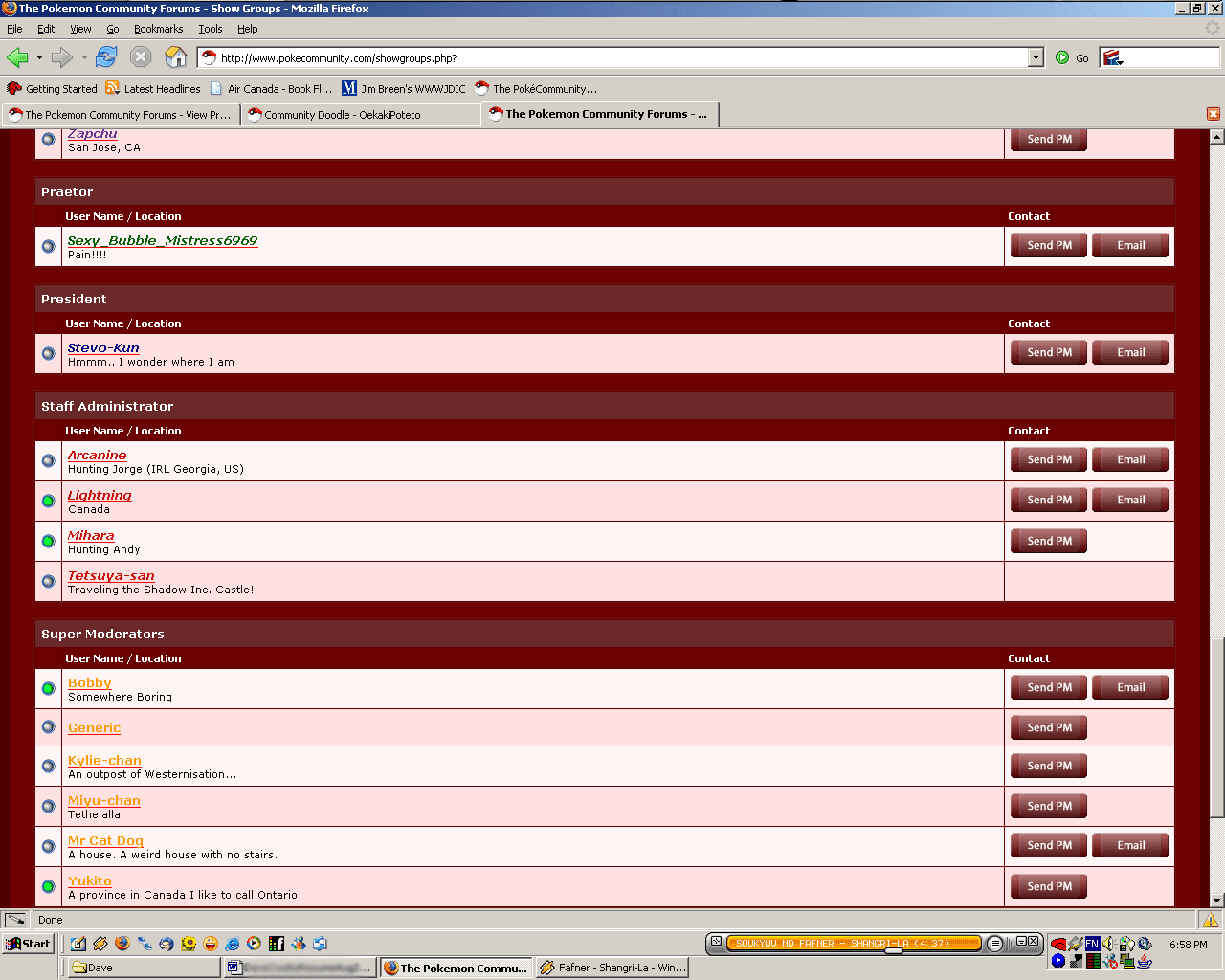Click the security warning icon in the status bar
This screenshot has height=980, width=1225.
point(1211,920)
